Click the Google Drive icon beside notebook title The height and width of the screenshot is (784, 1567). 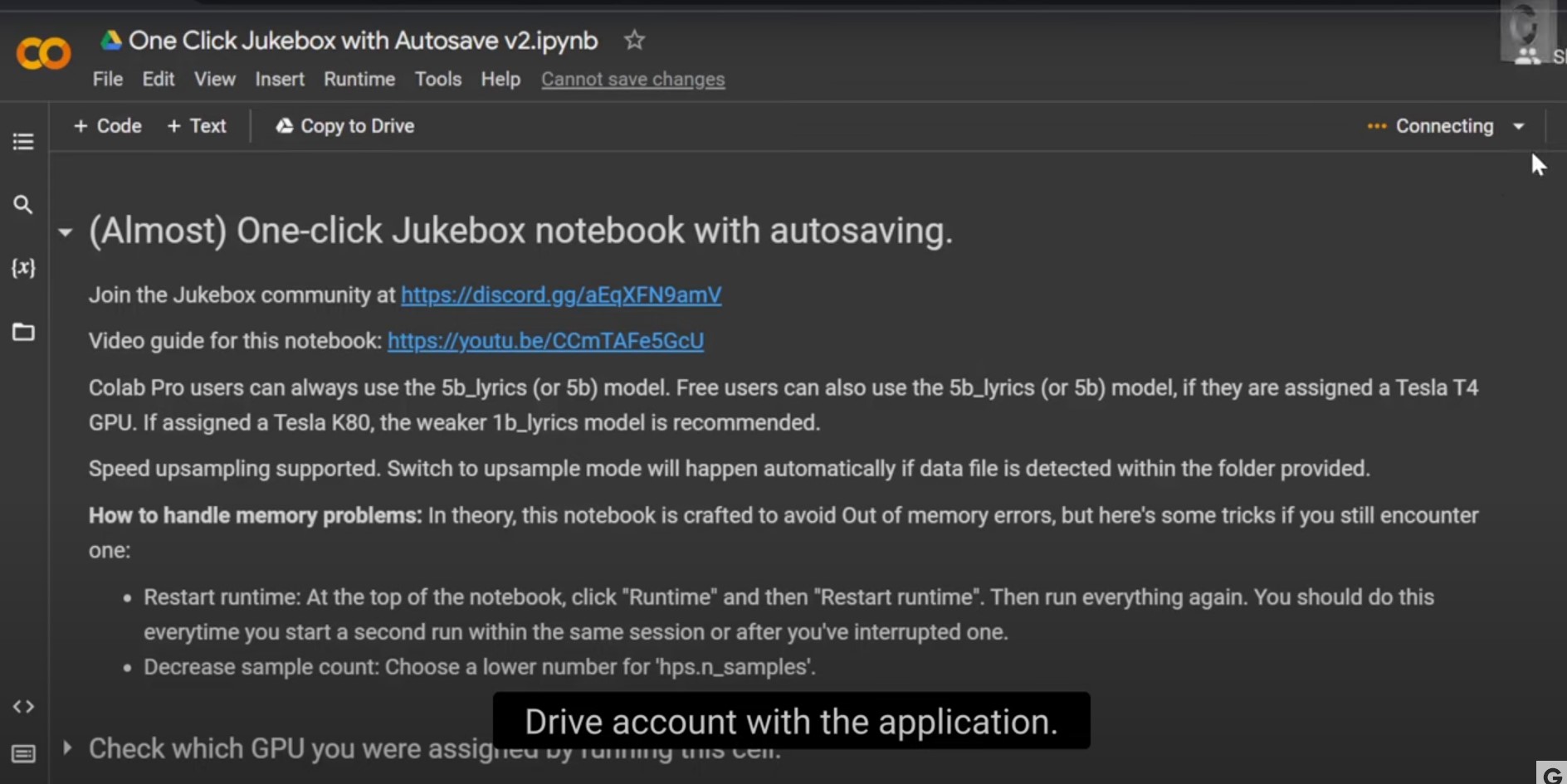click(x=111, y=40)
